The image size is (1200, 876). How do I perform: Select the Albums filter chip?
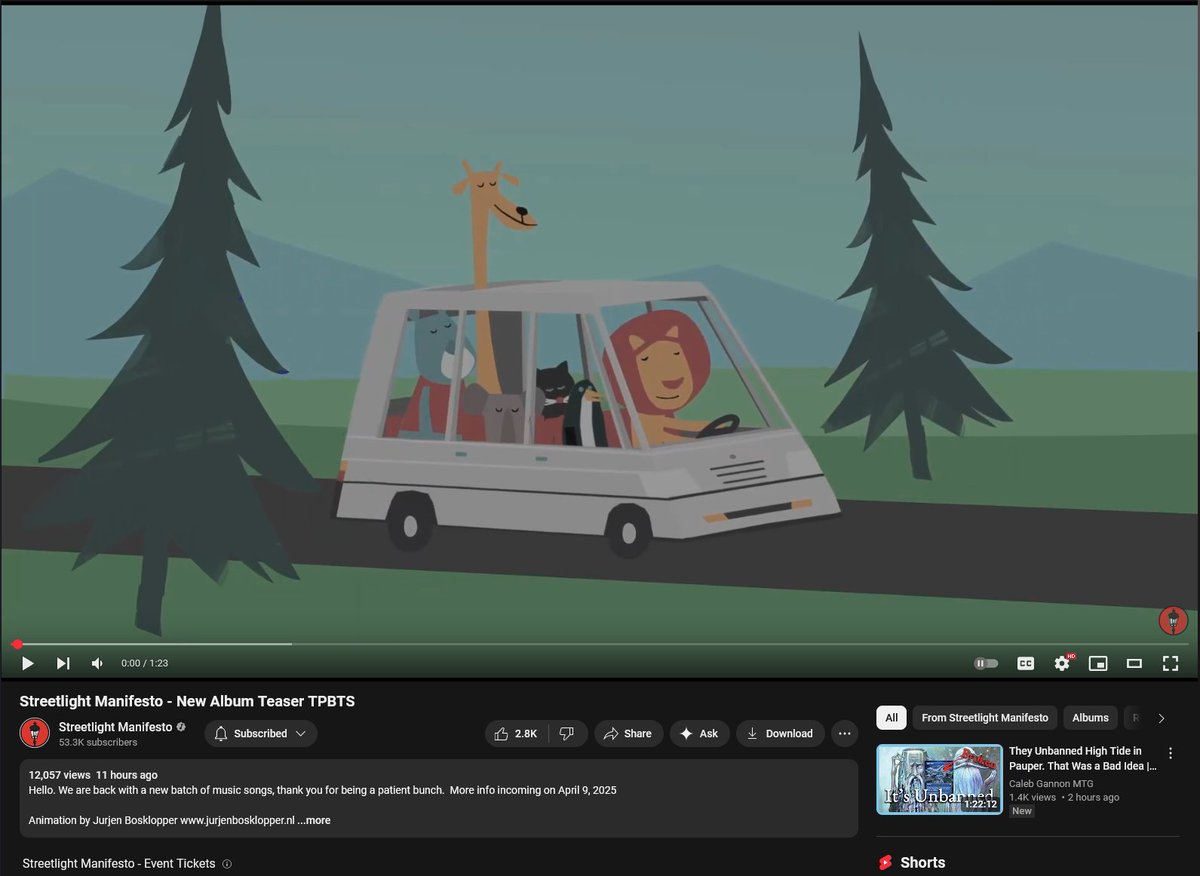(1090, 717)
